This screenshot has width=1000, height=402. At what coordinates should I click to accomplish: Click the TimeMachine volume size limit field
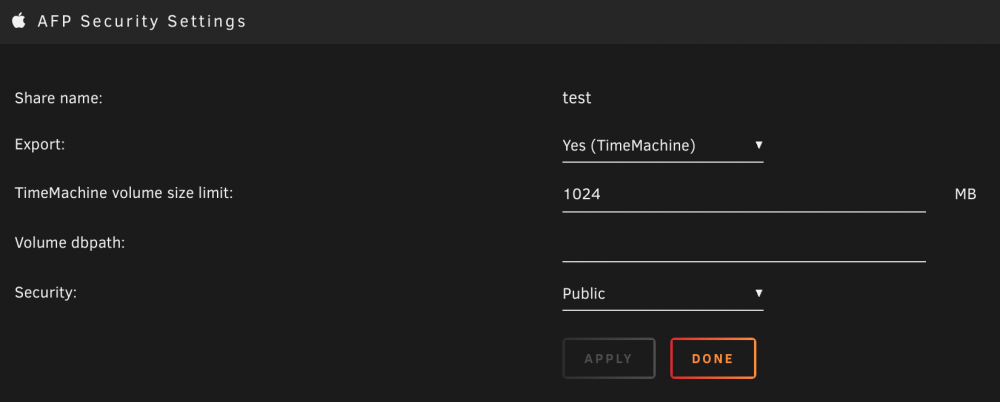click(x=744, y=195)
